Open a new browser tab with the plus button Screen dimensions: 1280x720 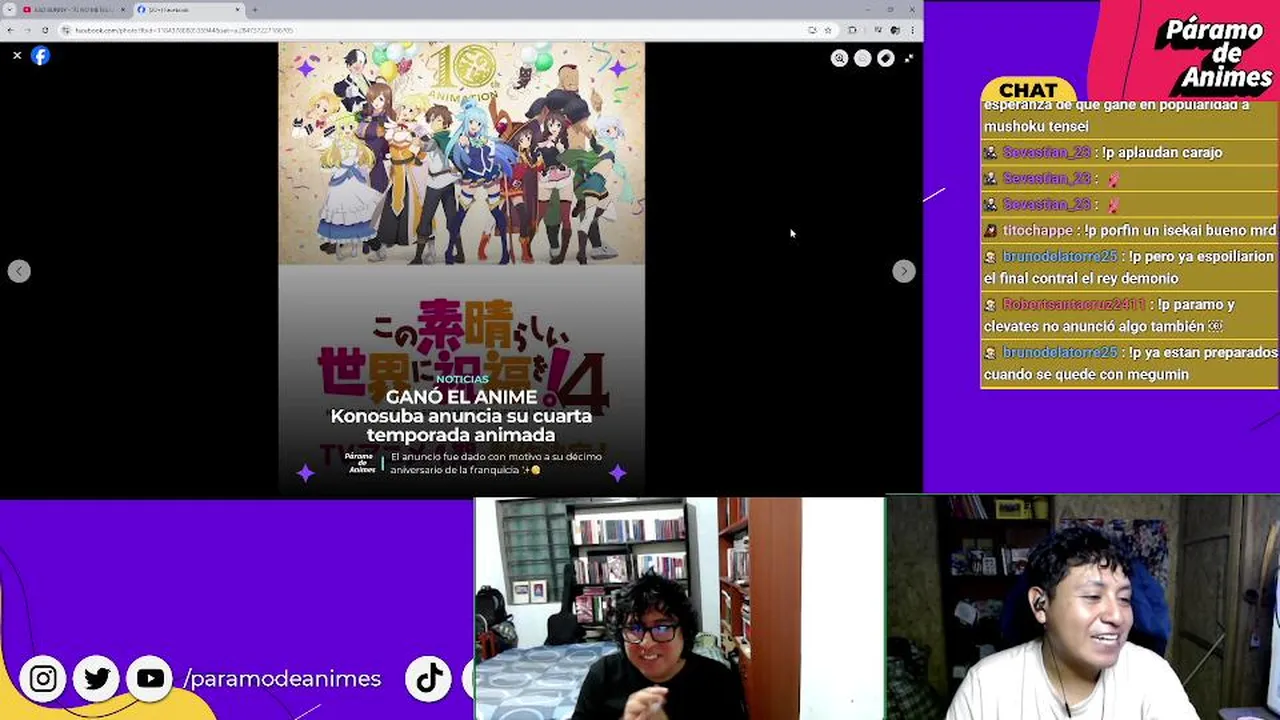tap(254, 10)
